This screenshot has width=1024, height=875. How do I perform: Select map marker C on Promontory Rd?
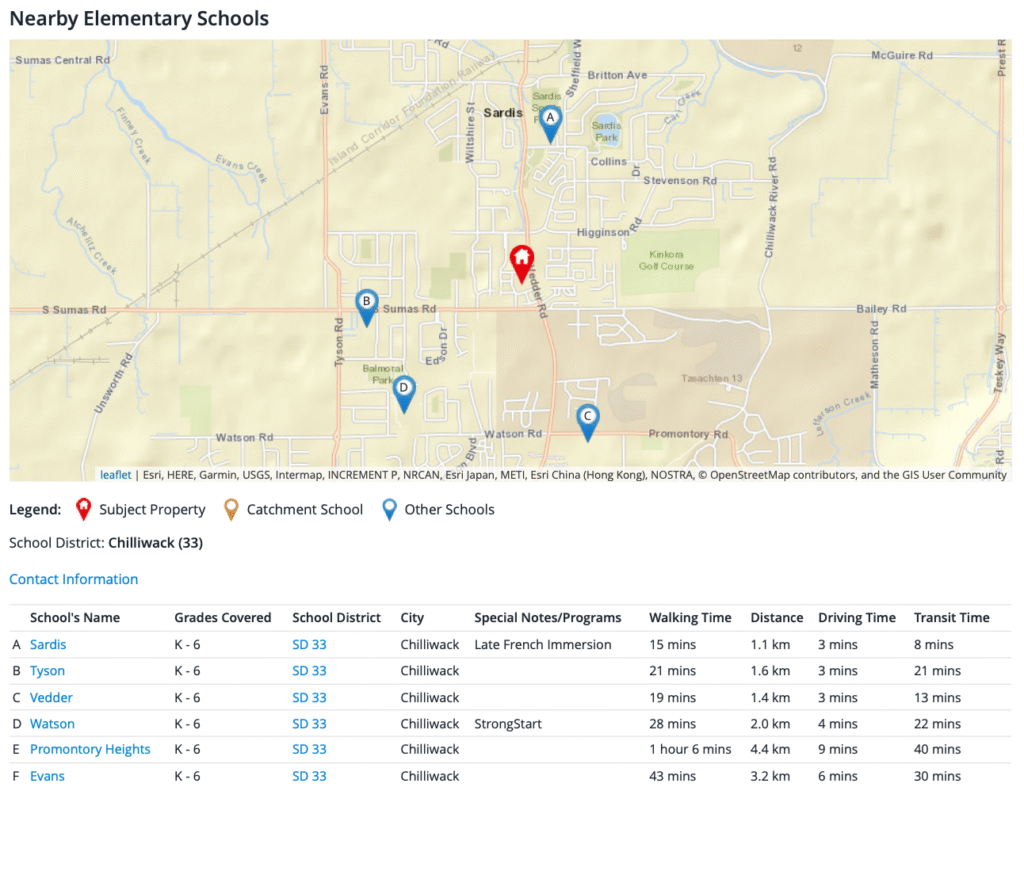588,420
